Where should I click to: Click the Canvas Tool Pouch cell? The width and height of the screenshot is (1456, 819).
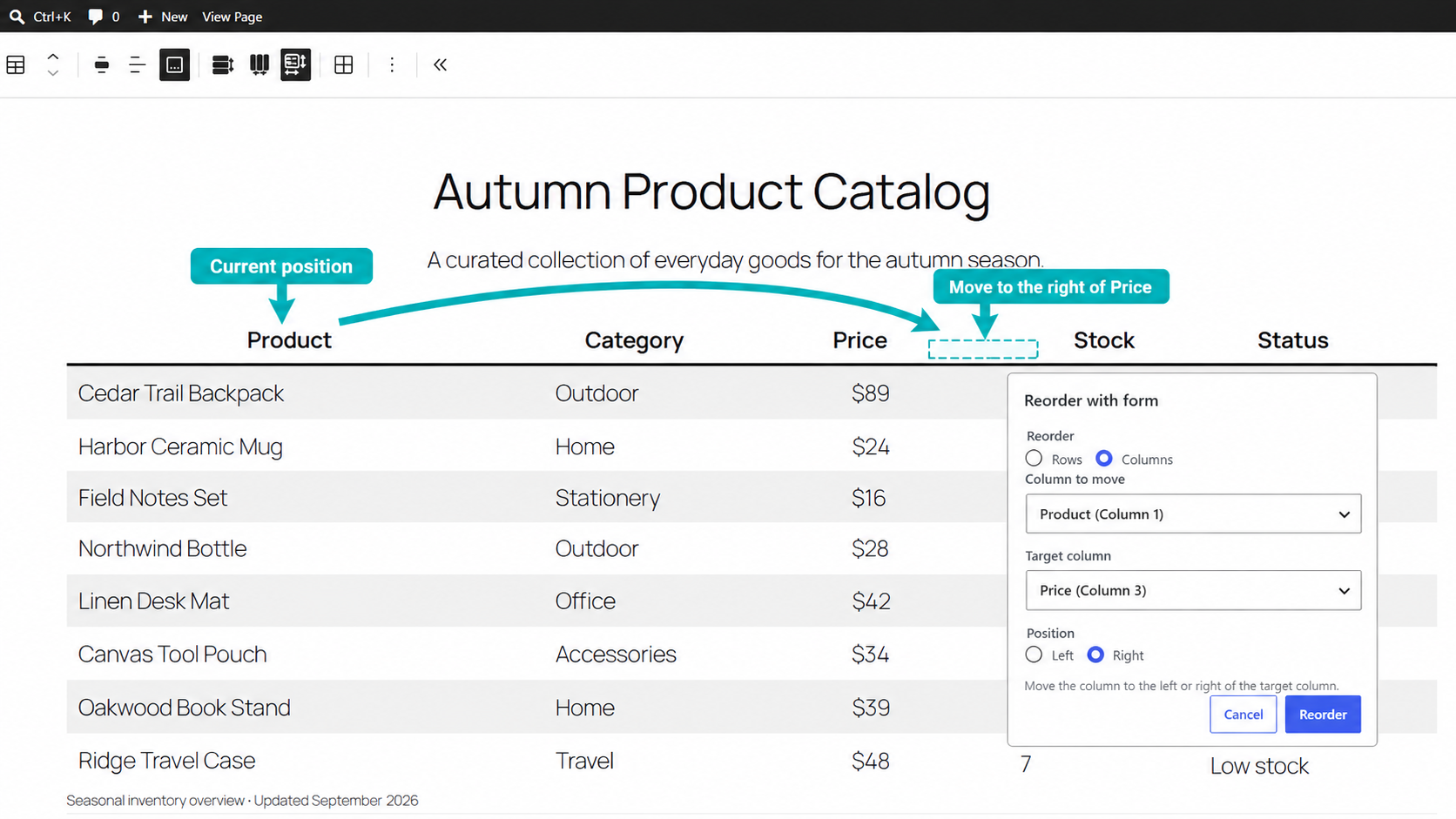(172, 655)
